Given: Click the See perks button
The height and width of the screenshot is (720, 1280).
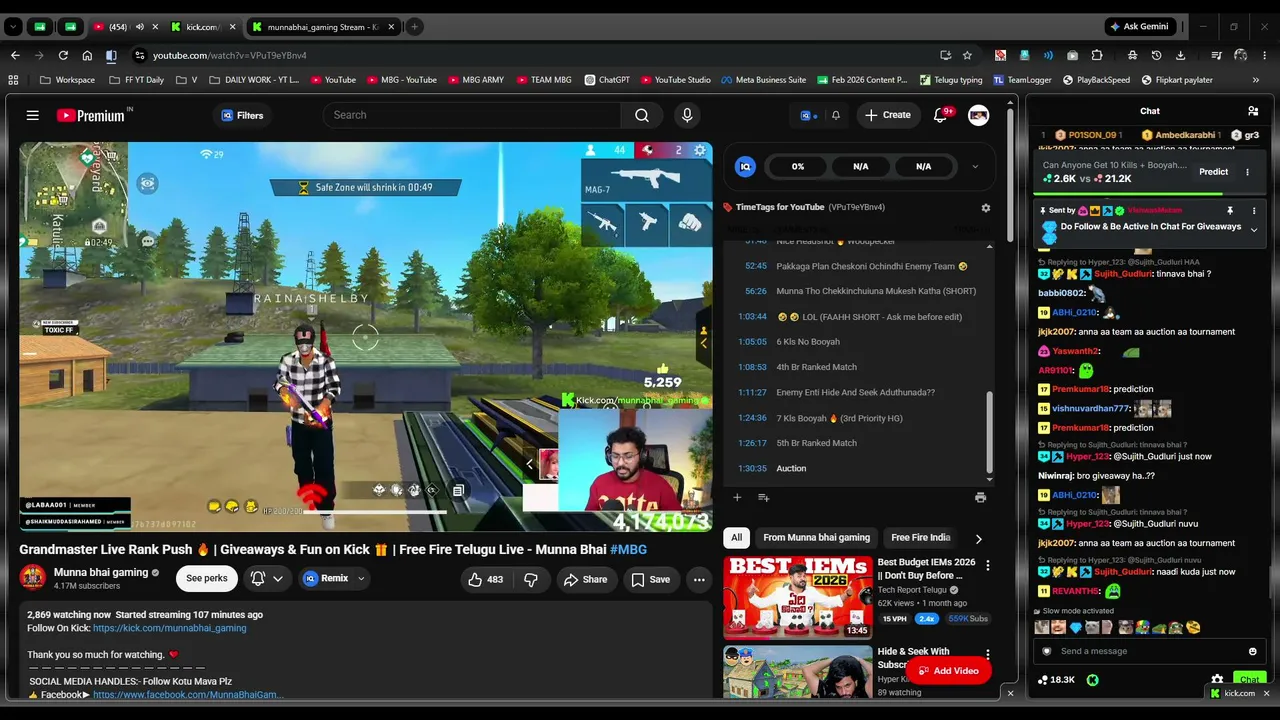Looking at the screenshot, I should click(x=207, y=579).
